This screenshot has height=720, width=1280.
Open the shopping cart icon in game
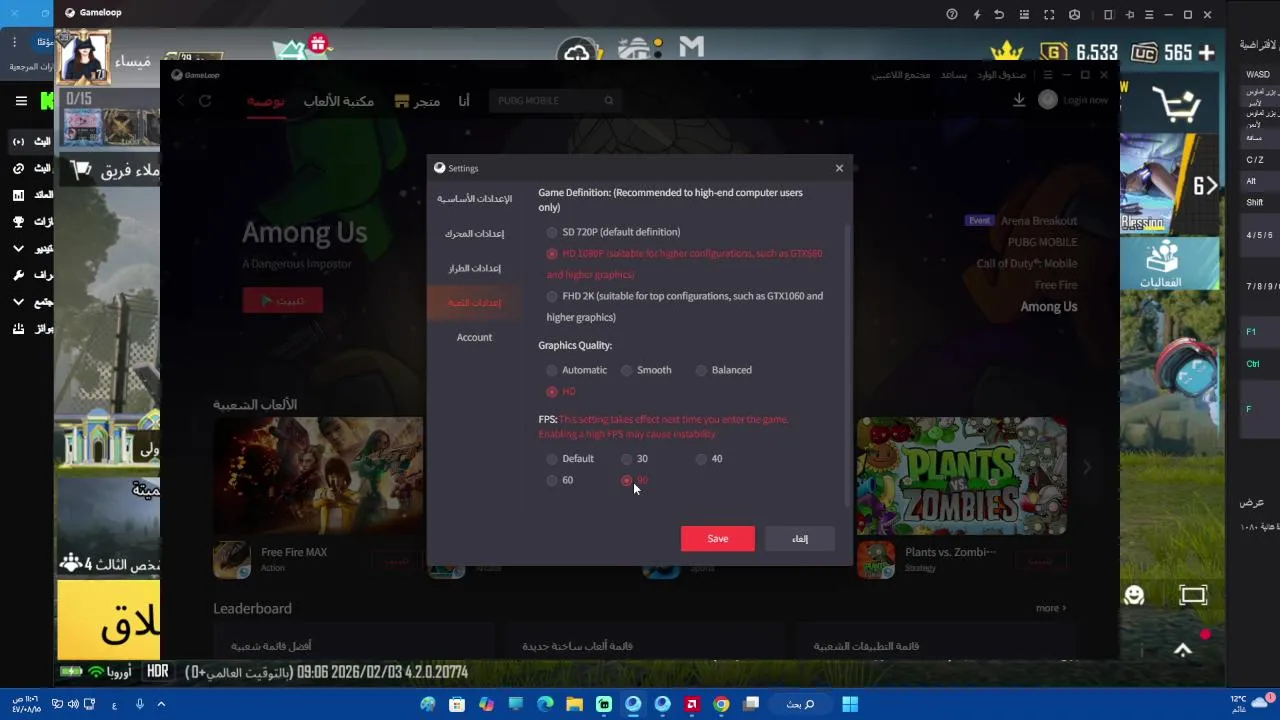click(x=1175, y=104)
